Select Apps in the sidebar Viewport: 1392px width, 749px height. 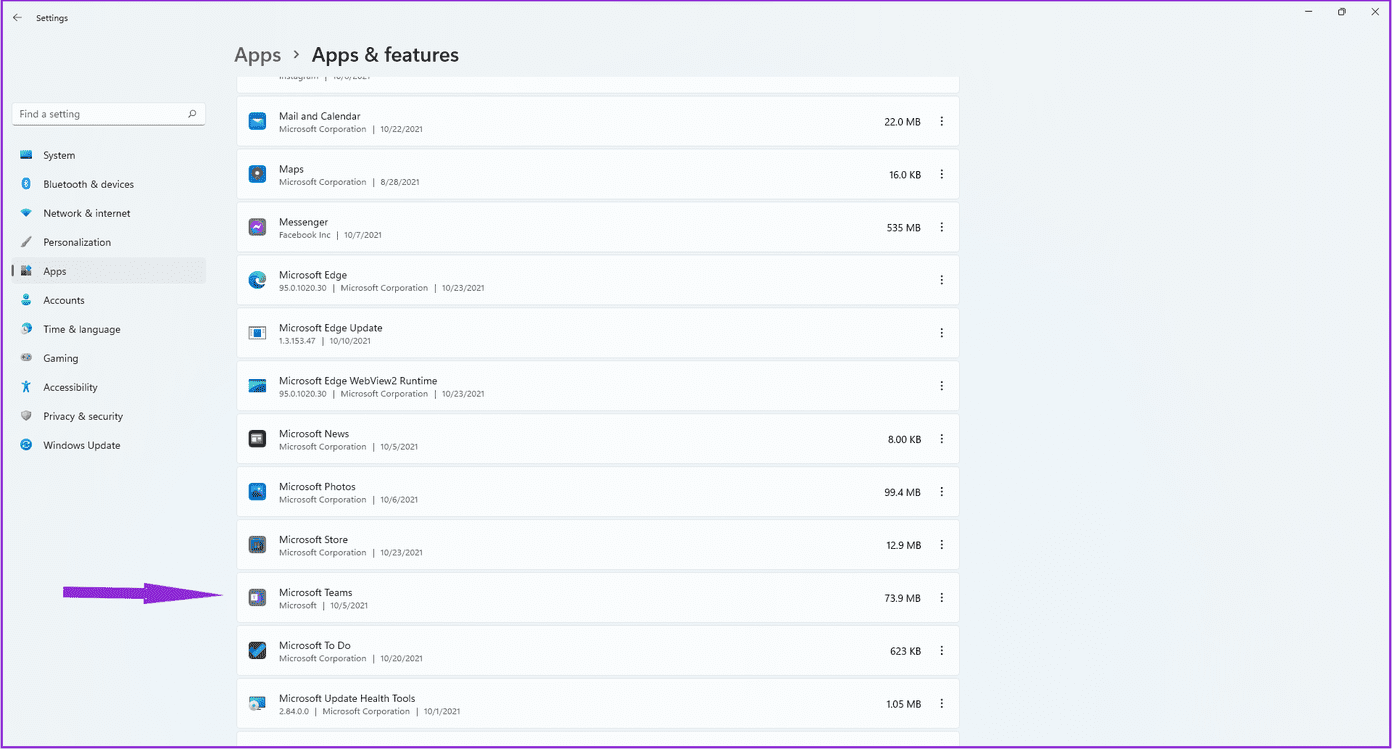108,271
